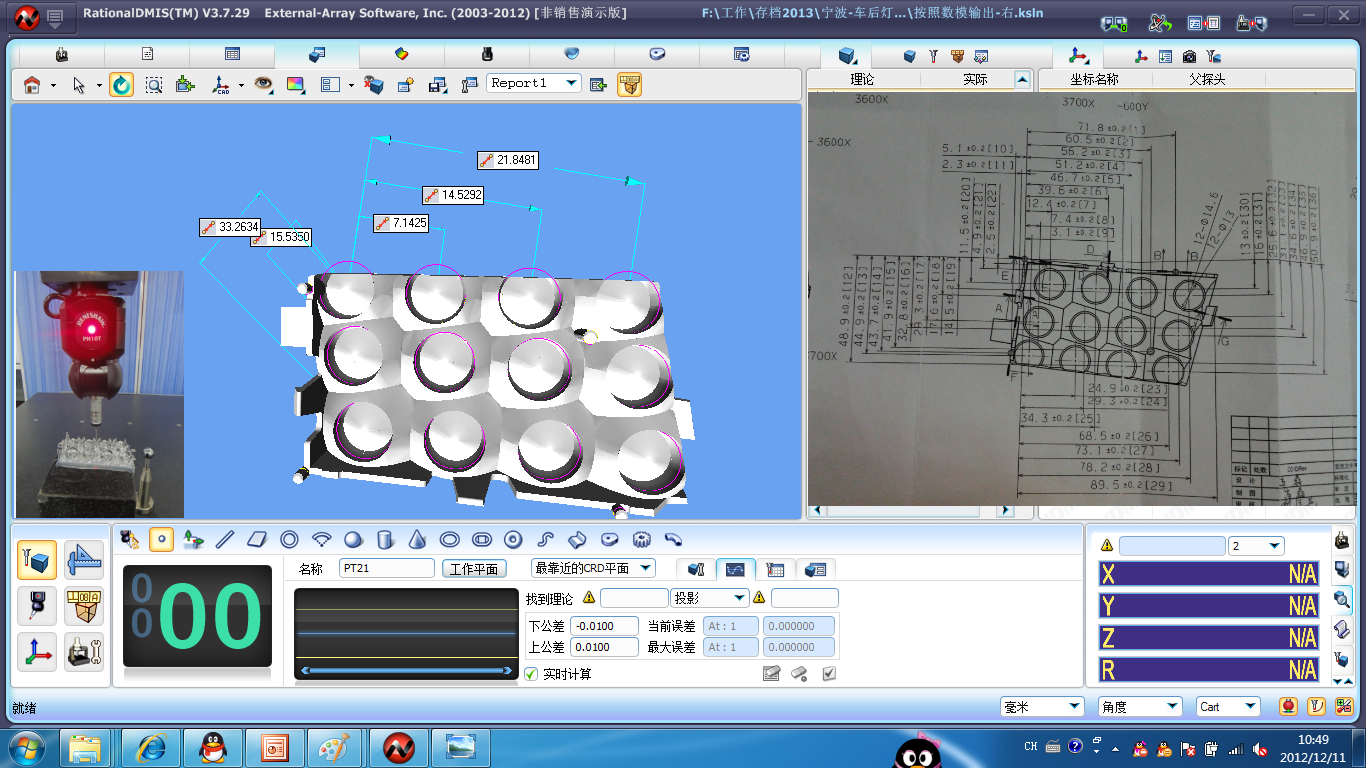Viewport: 1366px width, 768px height.
Task: Toggle the checkmark icon at bottom right of tolerance panel
Action: point(829,674)
